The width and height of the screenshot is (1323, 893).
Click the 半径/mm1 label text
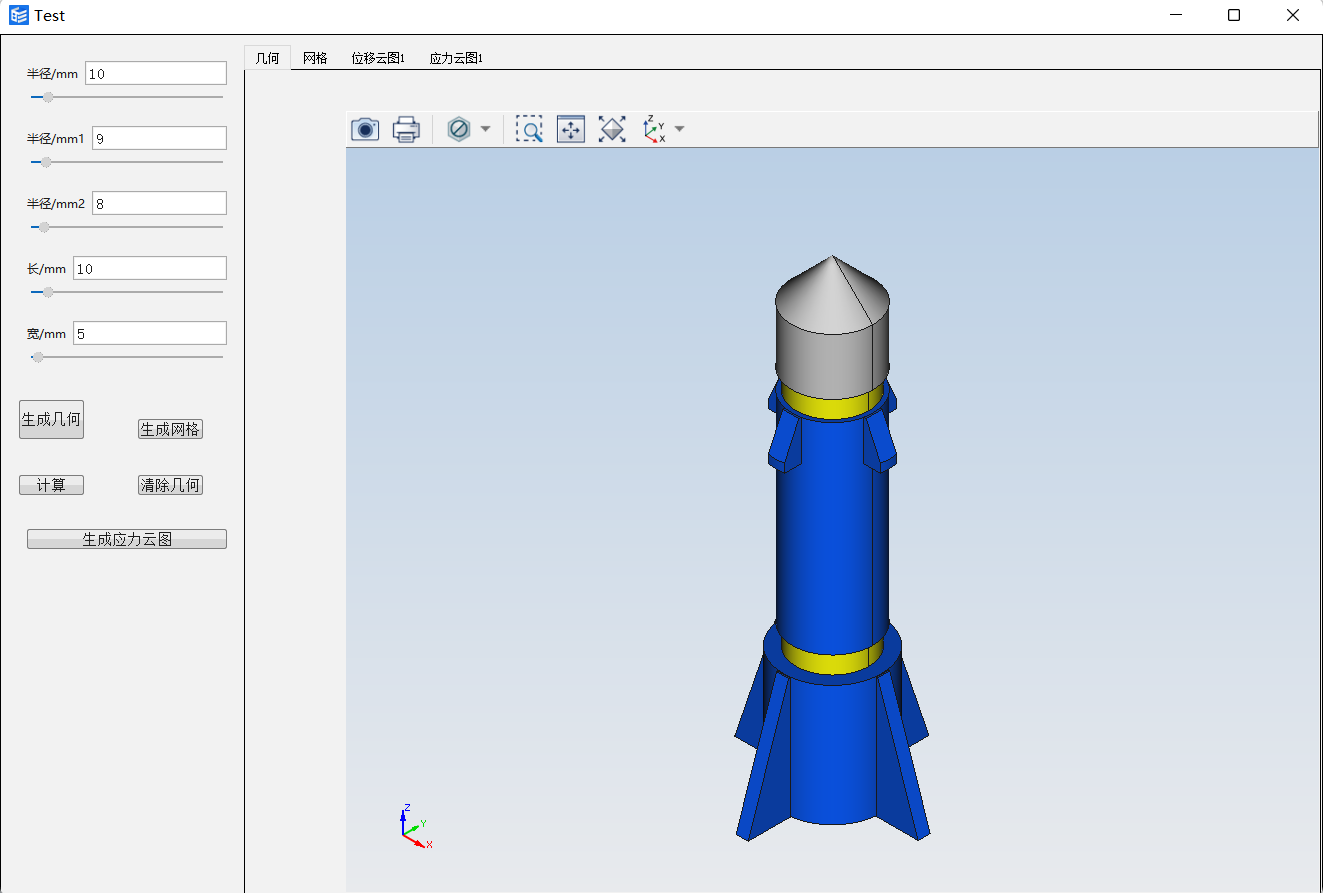[x=56, y=139]
